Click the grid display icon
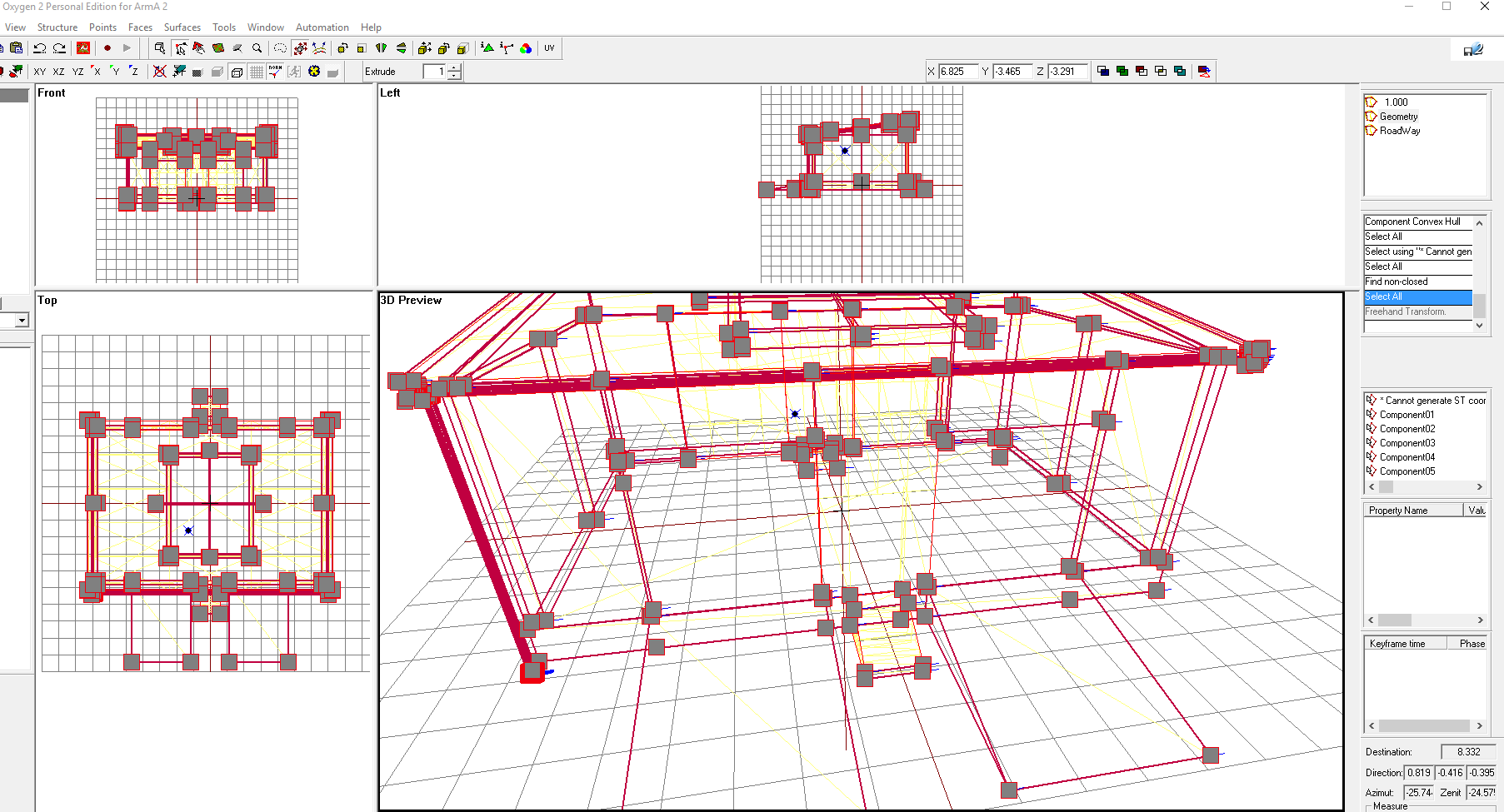 [x=256, y=72]
